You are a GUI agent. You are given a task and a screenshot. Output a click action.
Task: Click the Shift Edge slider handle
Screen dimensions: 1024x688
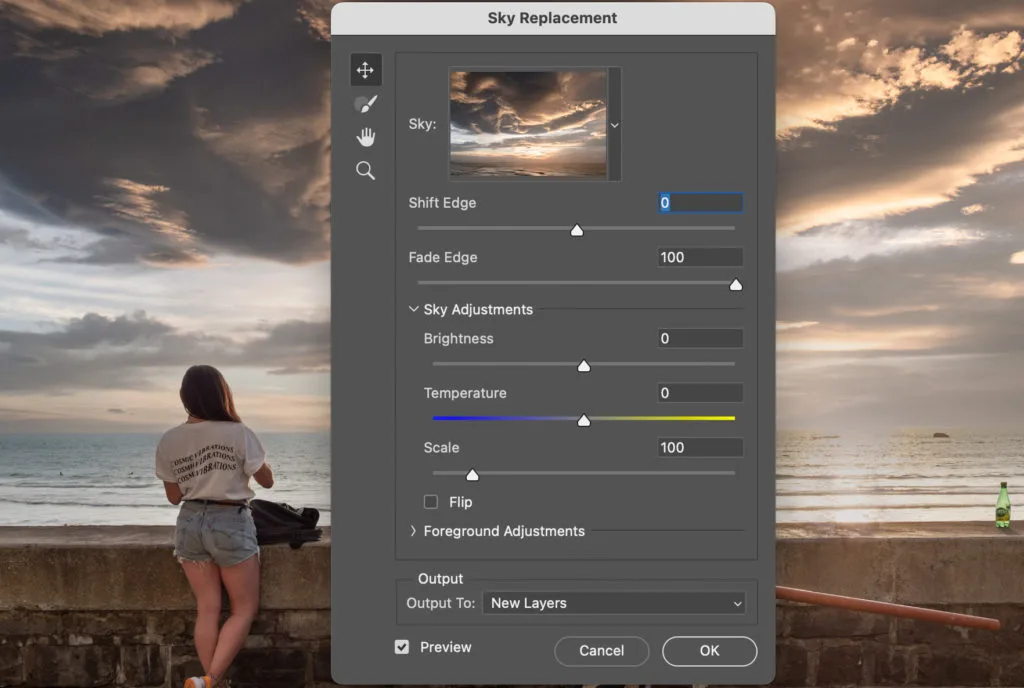(576, 231)
